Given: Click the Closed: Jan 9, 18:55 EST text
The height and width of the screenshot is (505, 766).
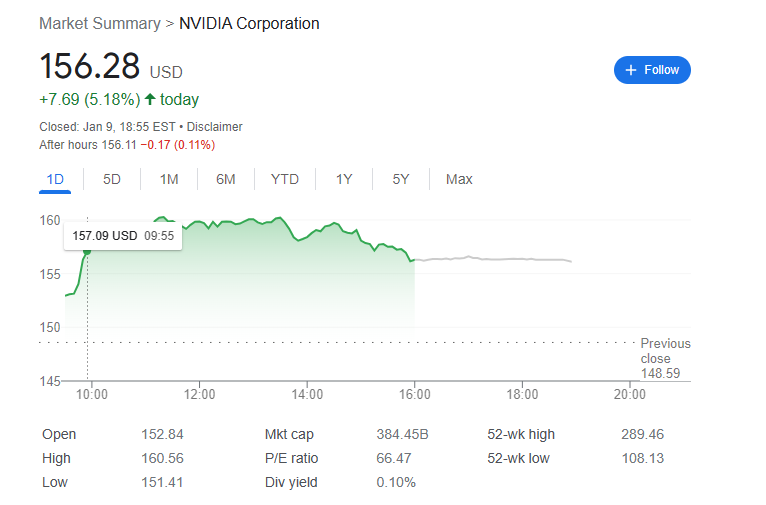Looking at the screenshot, I should point(107,127).
